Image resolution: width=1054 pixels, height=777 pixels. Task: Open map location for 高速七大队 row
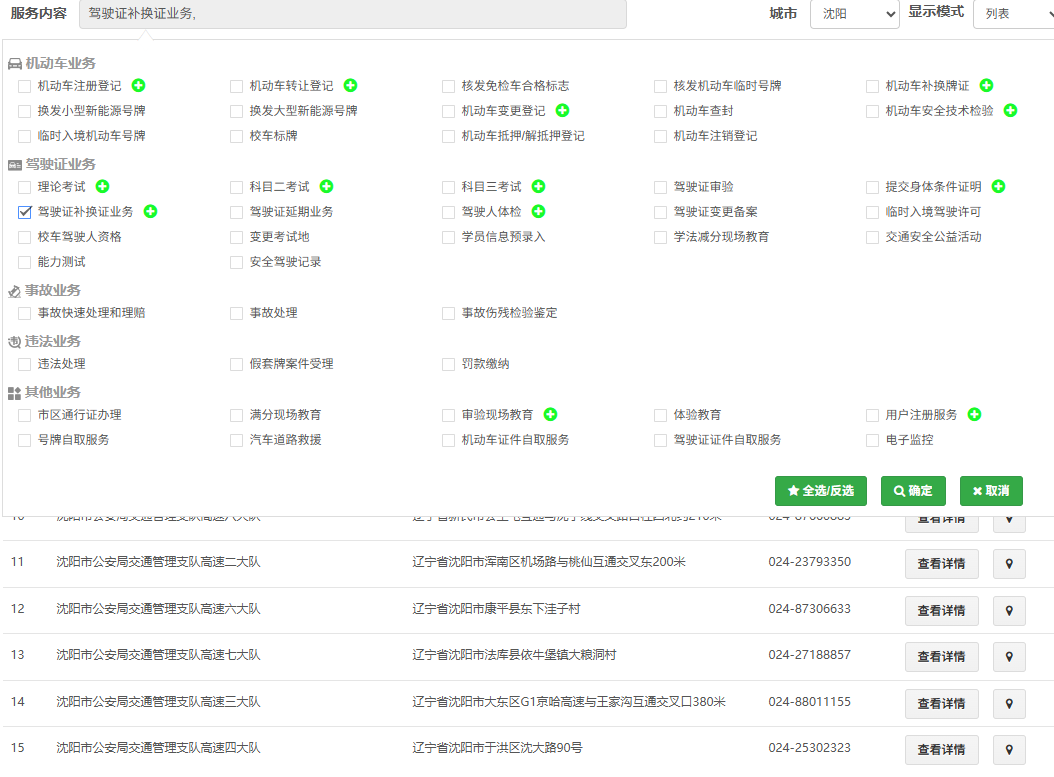(x=1009, y=657)
